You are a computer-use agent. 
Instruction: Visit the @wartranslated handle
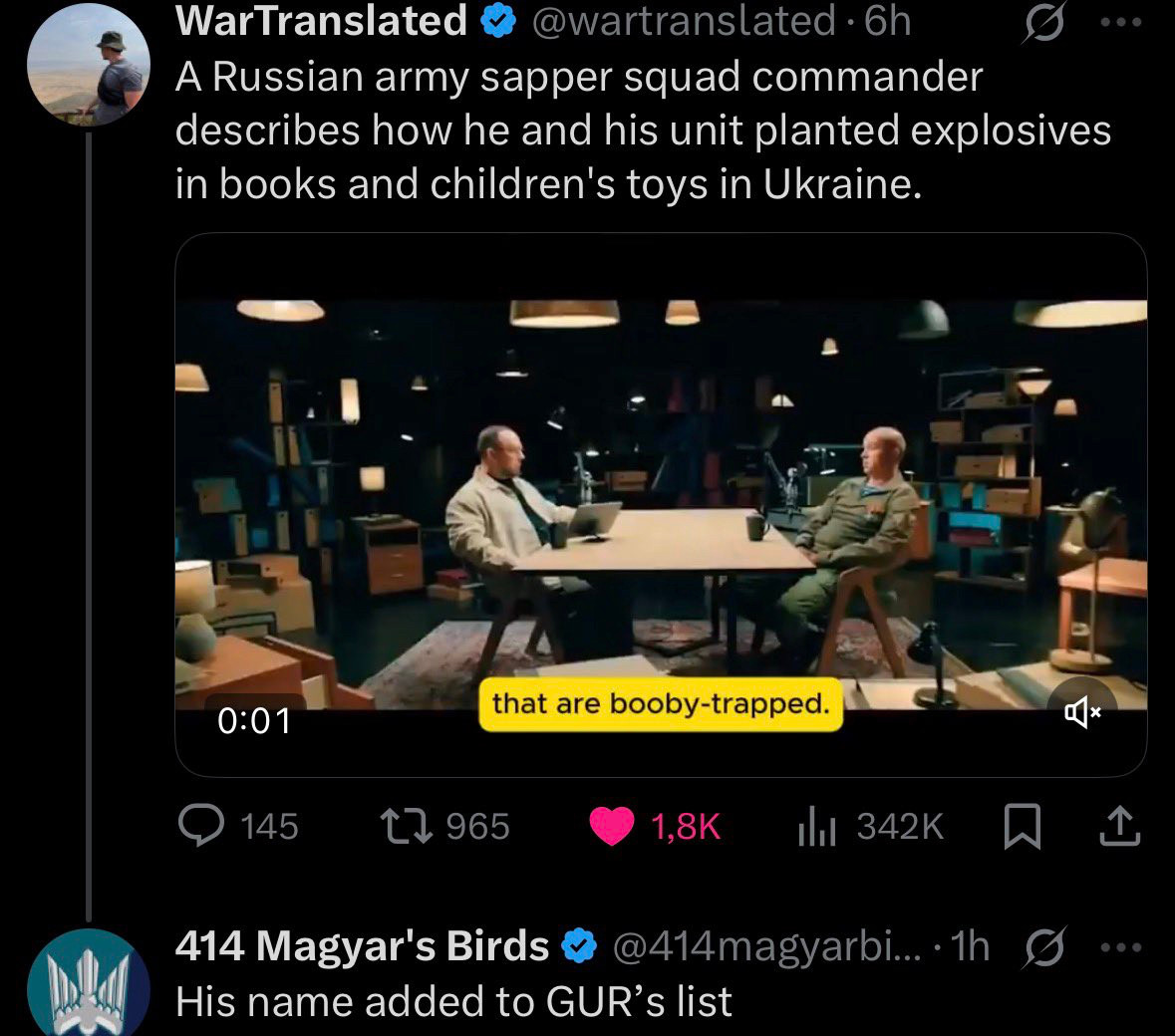(x=684, y=20)
